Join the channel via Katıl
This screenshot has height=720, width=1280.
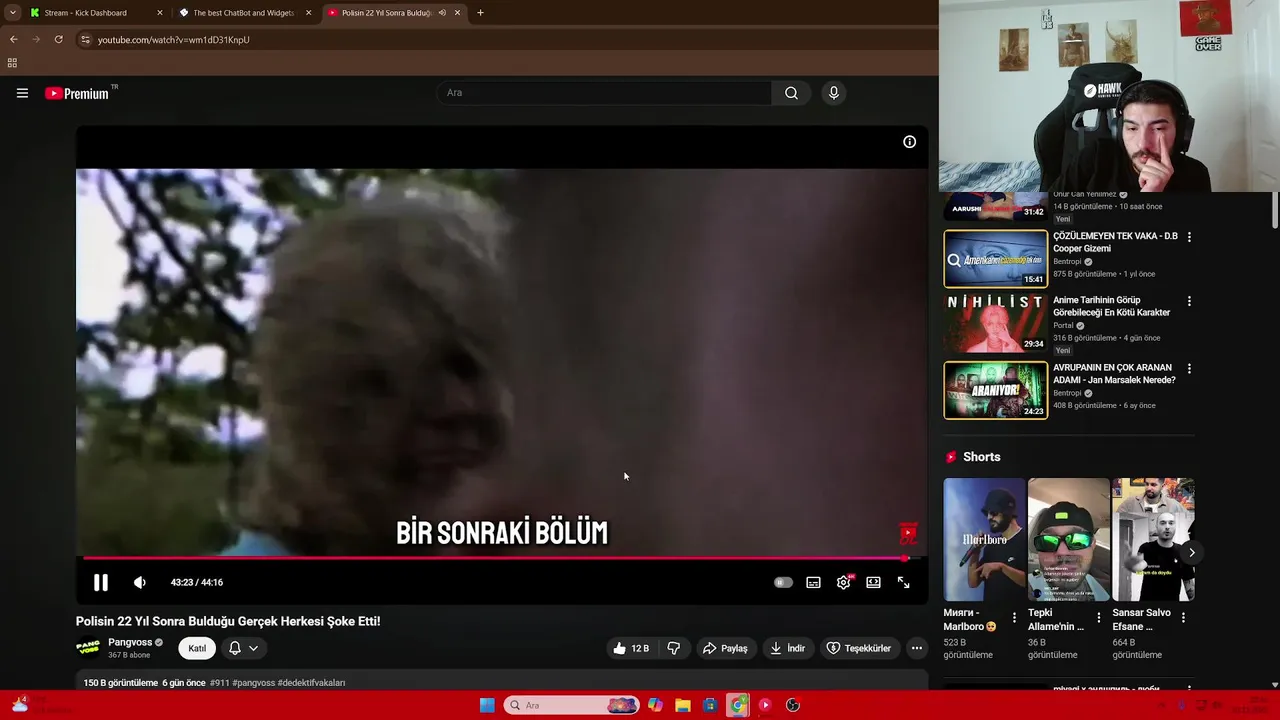click(197, 648)
